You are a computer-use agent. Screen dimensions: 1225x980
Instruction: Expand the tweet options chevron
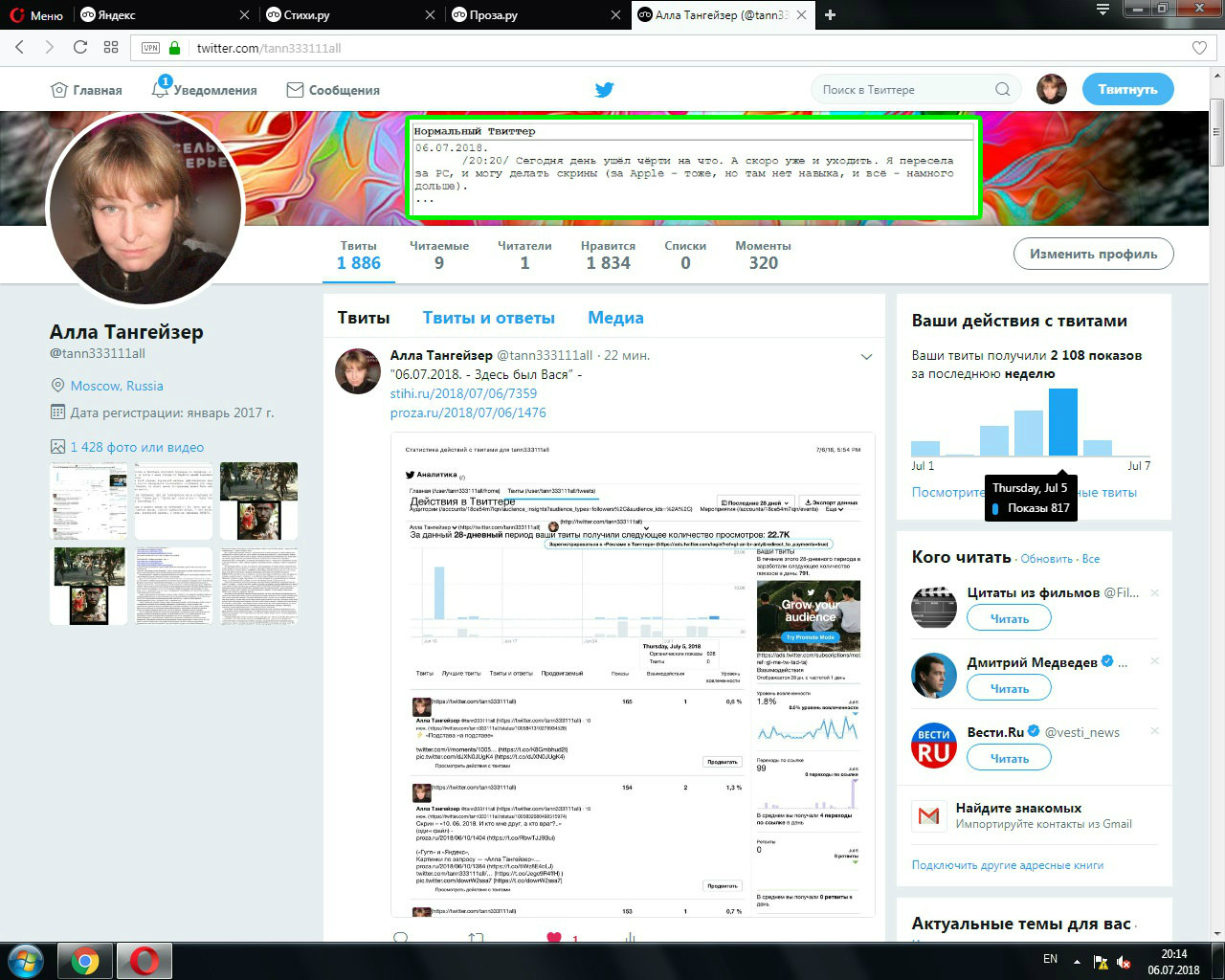click(866, 357)
